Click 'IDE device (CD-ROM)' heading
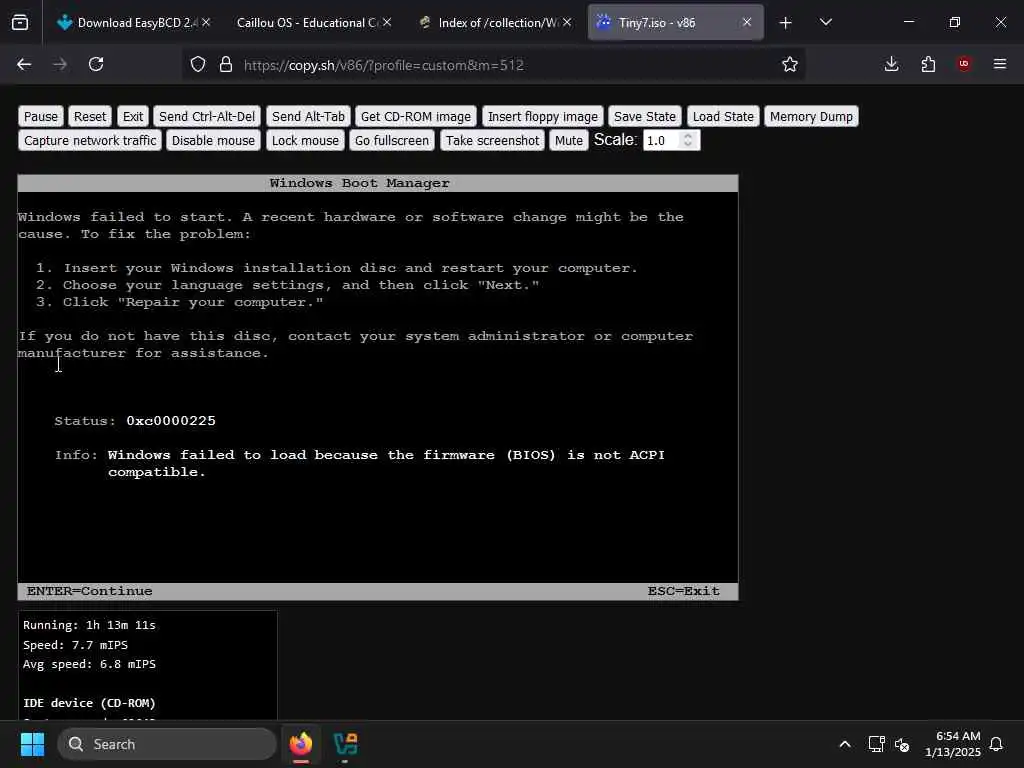Screen dimensions: 1024x768 coord(89,703)
